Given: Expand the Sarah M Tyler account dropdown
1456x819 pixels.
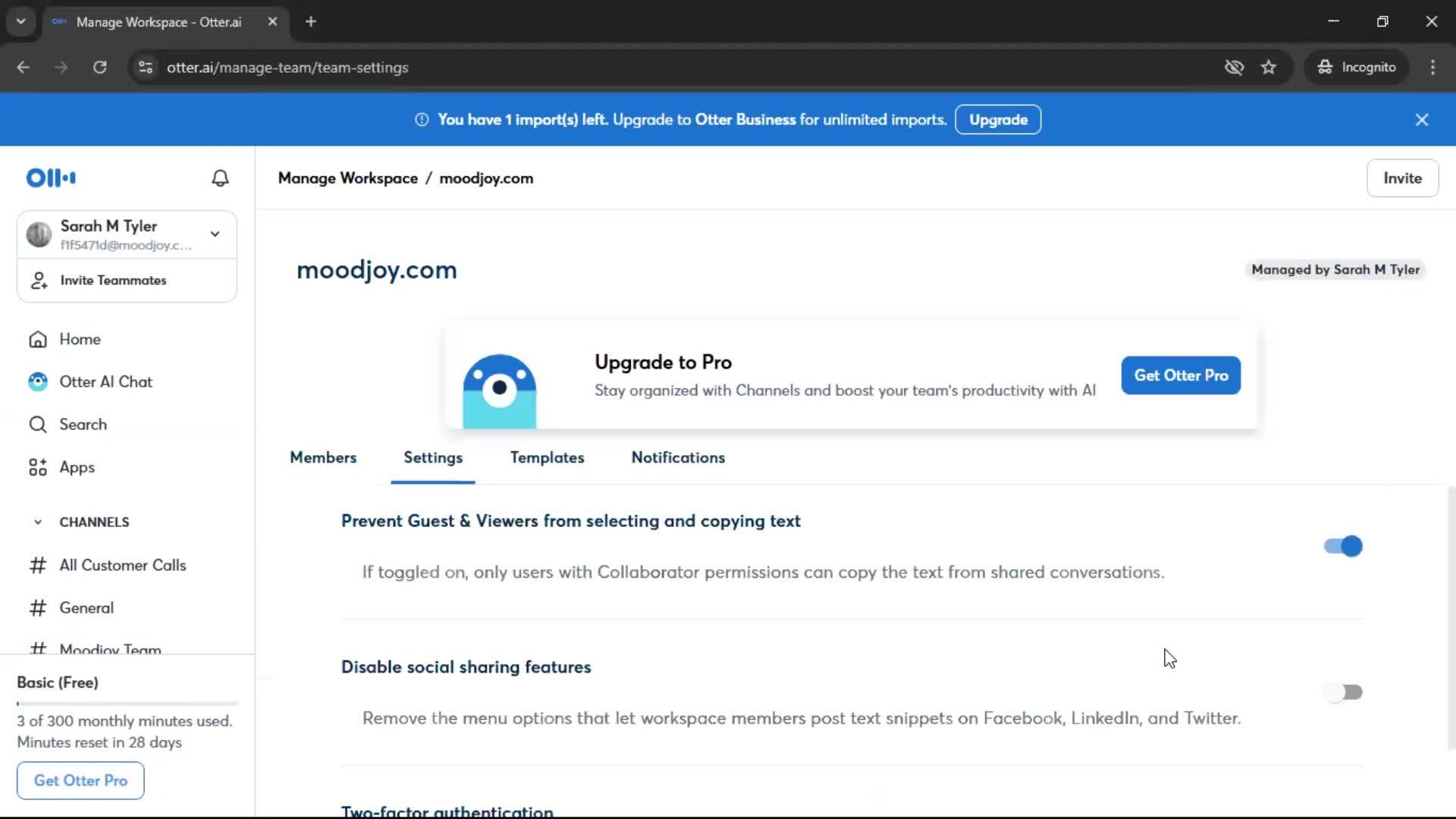Looking at the screenshot, I should coord(215,234).
